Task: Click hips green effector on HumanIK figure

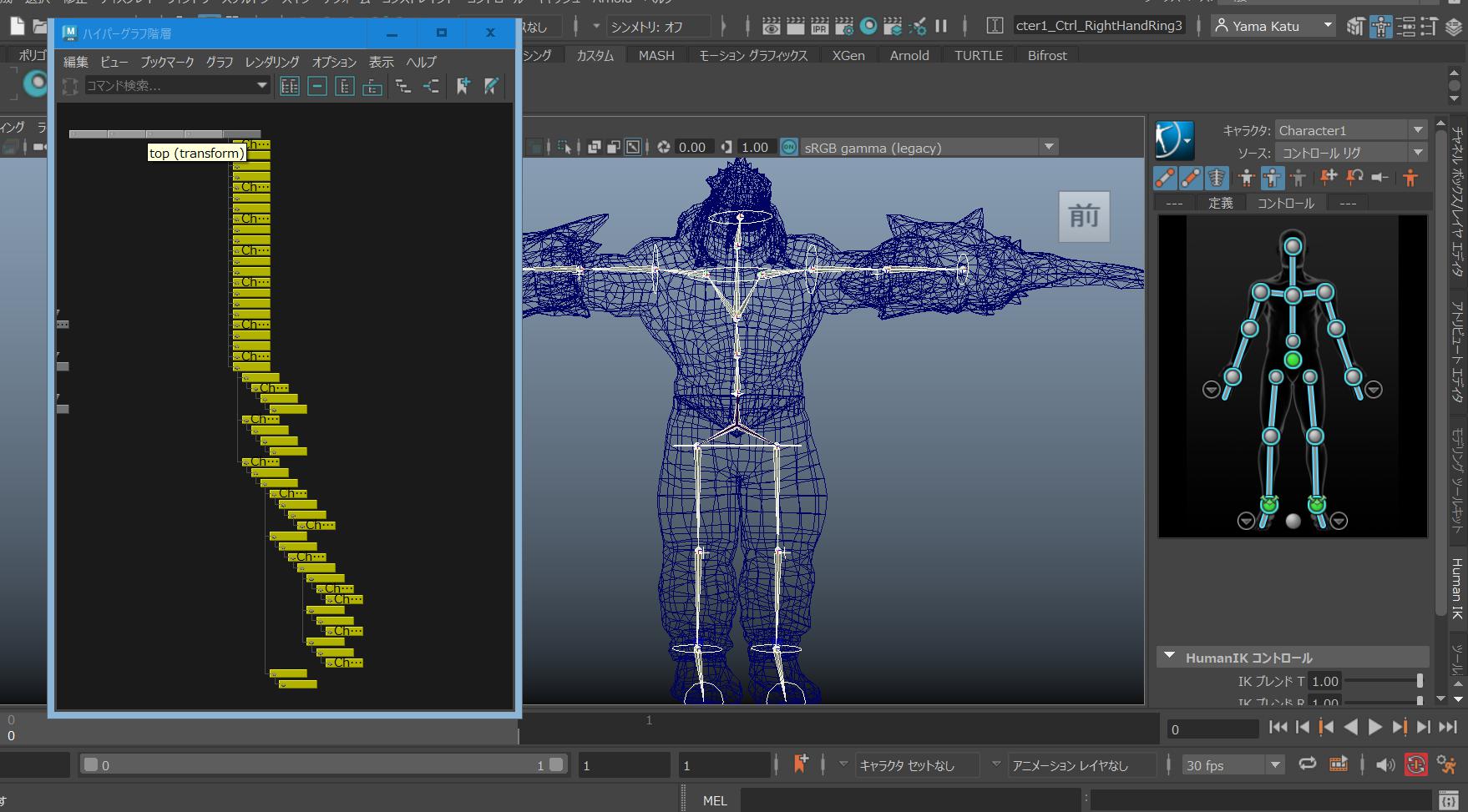Action: 1293,360
